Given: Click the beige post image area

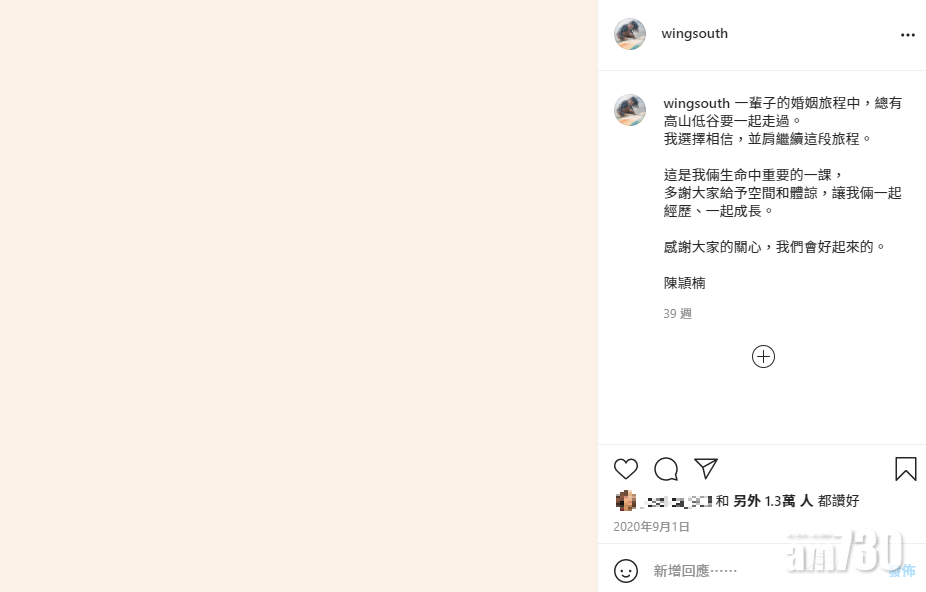Looking at the screenshot, I should 299,296.
